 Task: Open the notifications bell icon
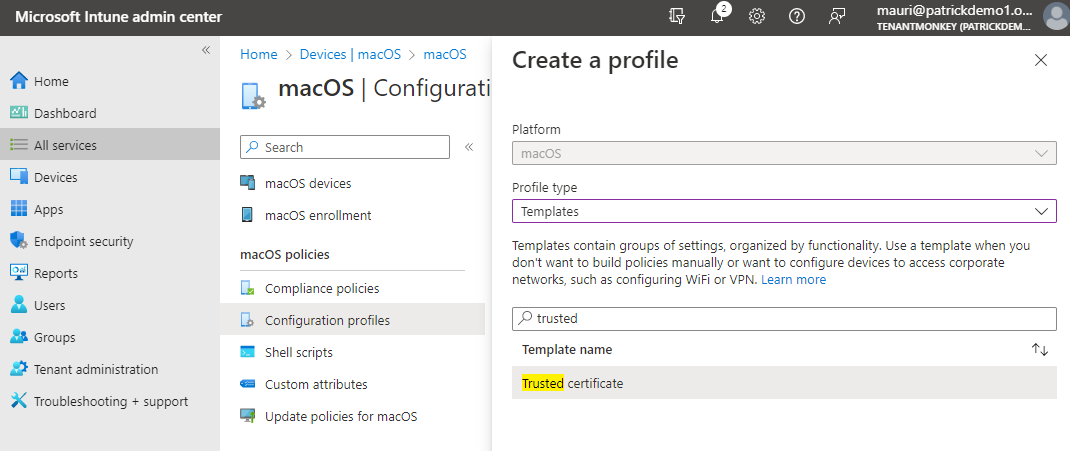coord(718,17)
